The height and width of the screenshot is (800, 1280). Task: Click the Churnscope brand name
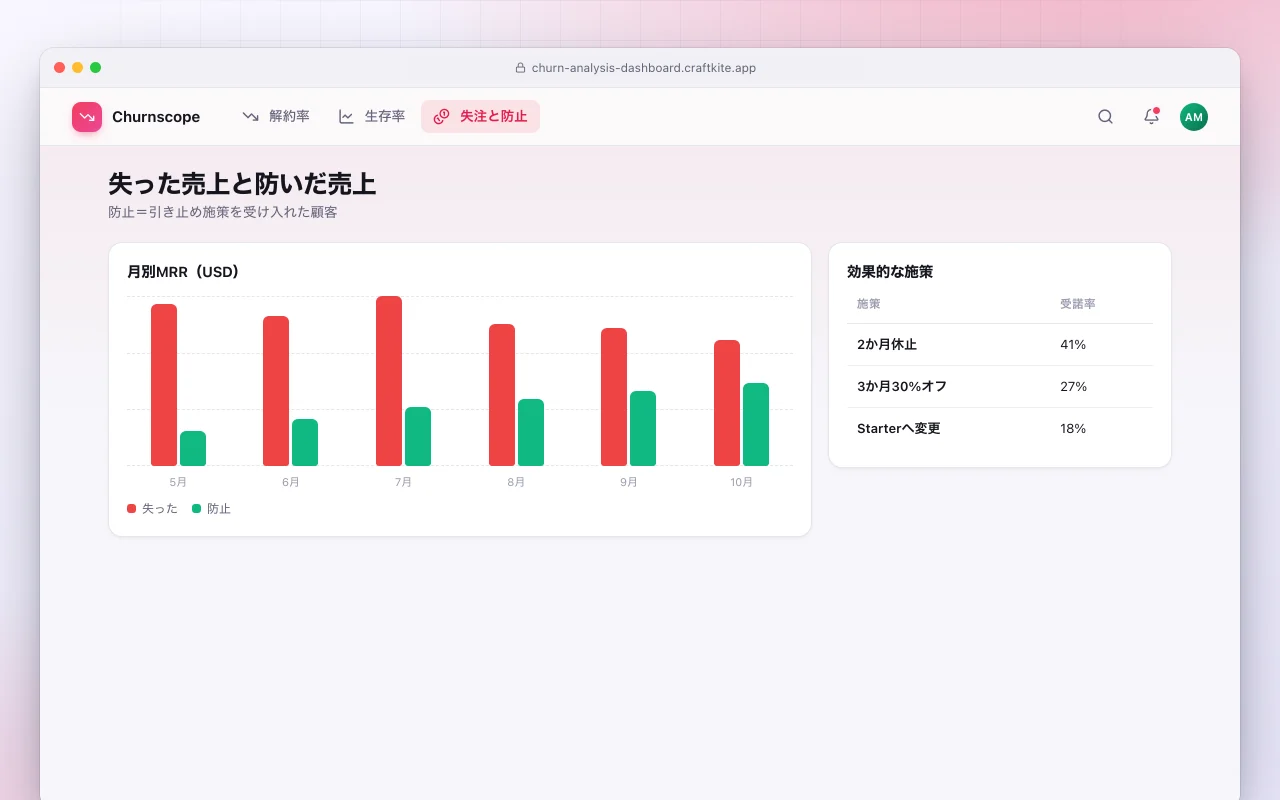pos(156,117)
